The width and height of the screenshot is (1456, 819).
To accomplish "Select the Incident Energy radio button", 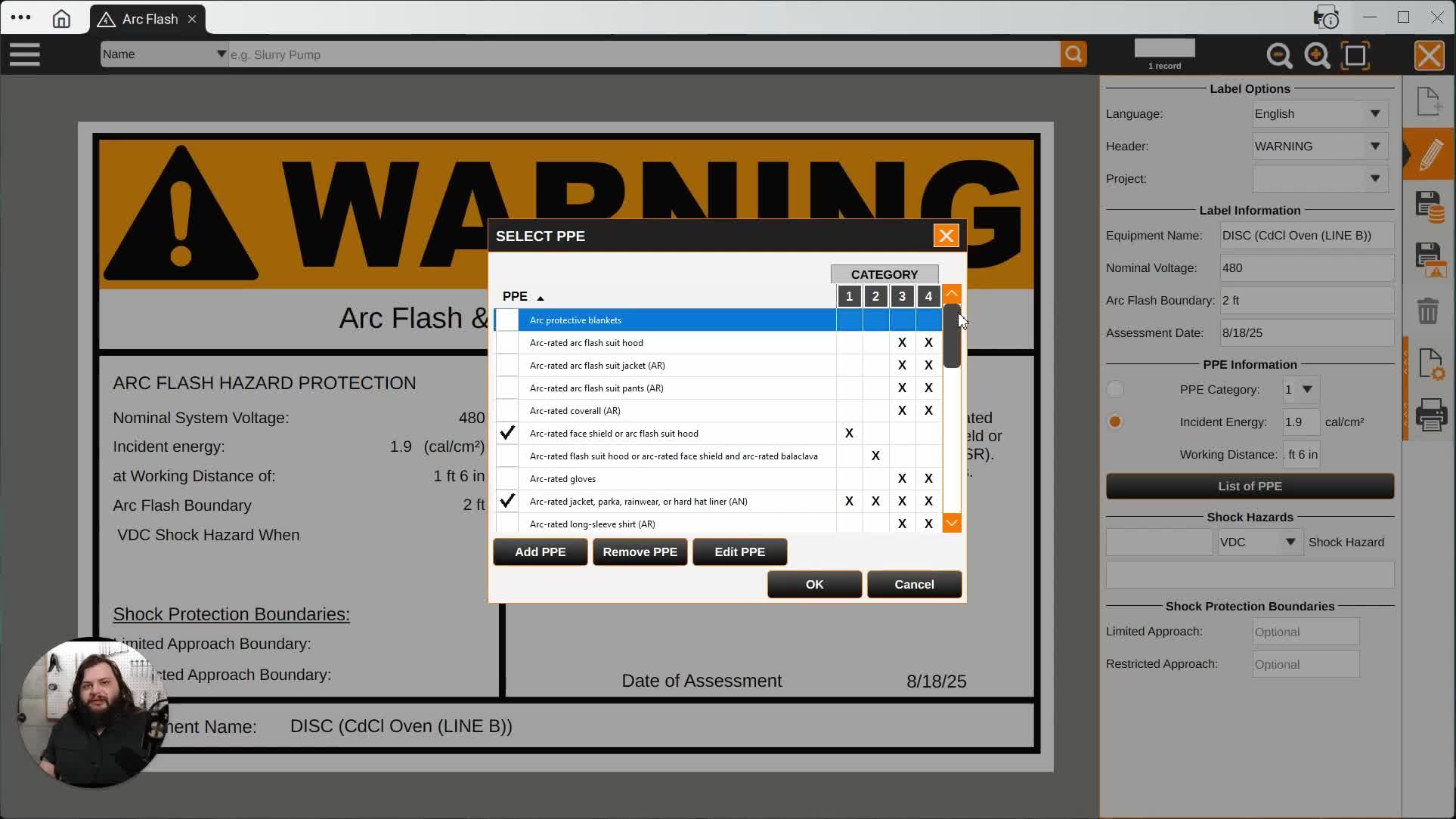I will click(1115, 422).
